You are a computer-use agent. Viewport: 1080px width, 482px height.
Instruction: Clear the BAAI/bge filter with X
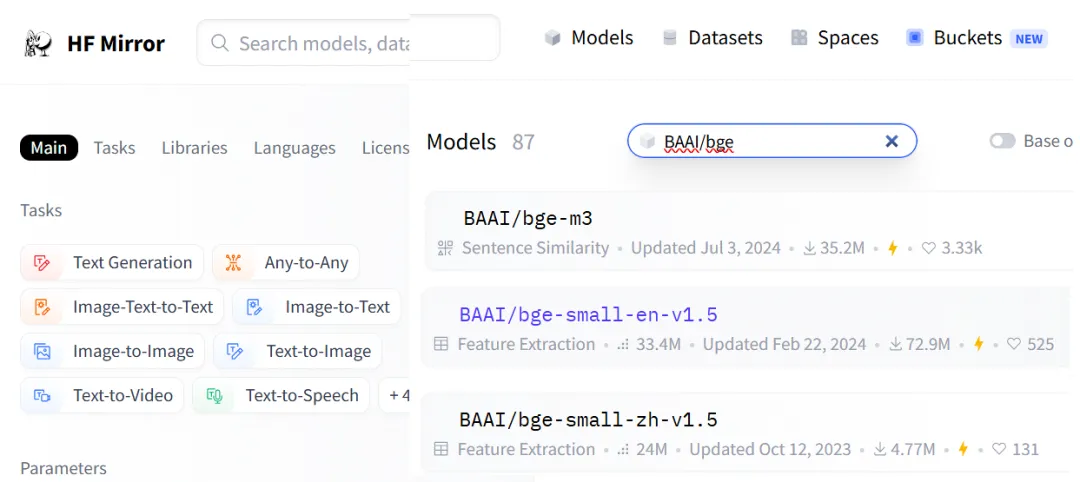pyautogui.click(x=891, y=141)
